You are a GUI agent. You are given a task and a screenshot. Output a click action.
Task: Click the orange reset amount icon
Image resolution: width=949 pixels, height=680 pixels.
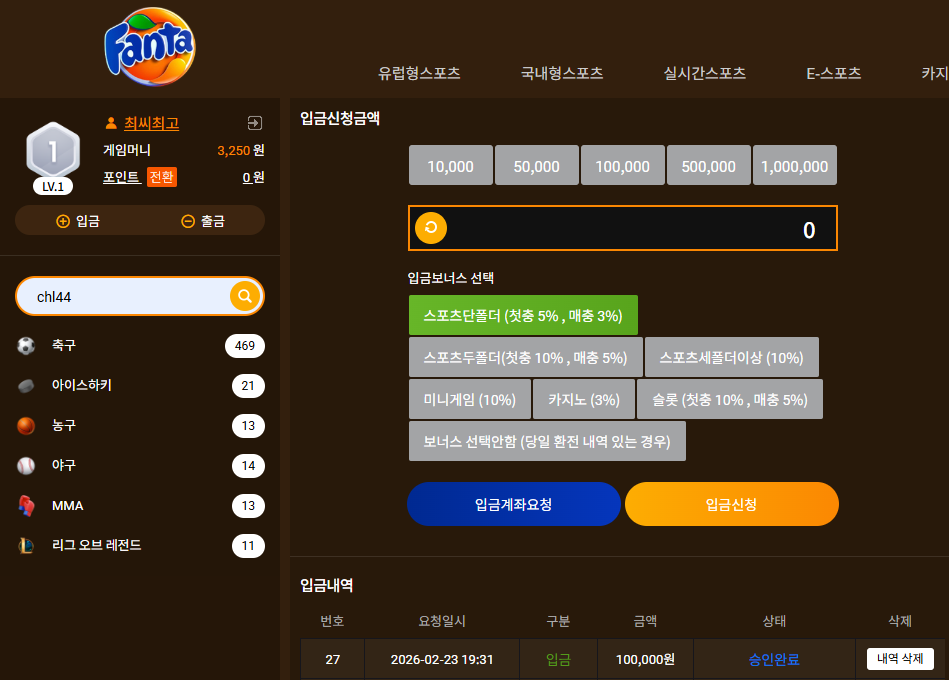[x=431, y=228]
